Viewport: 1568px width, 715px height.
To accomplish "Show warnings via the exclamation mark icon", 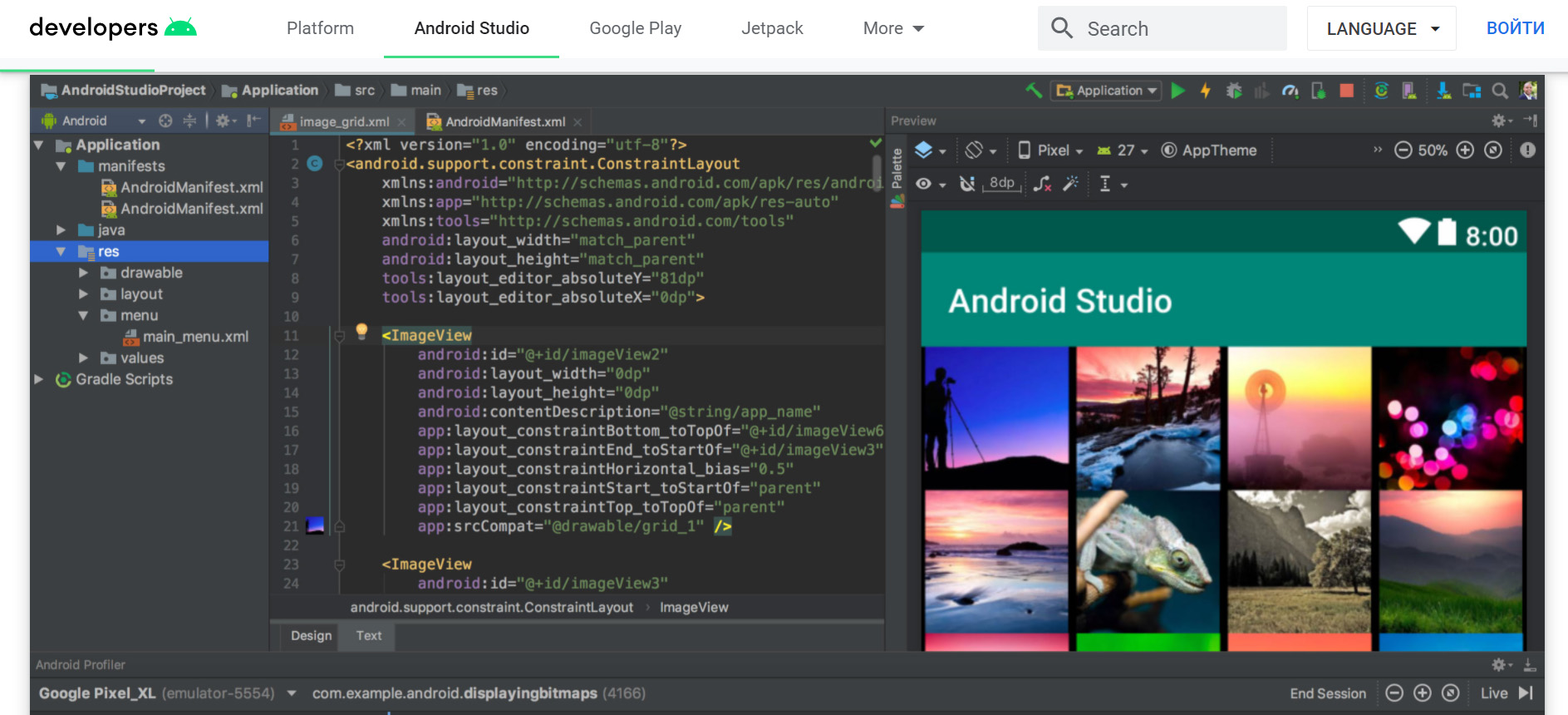I will point(1527,150).
